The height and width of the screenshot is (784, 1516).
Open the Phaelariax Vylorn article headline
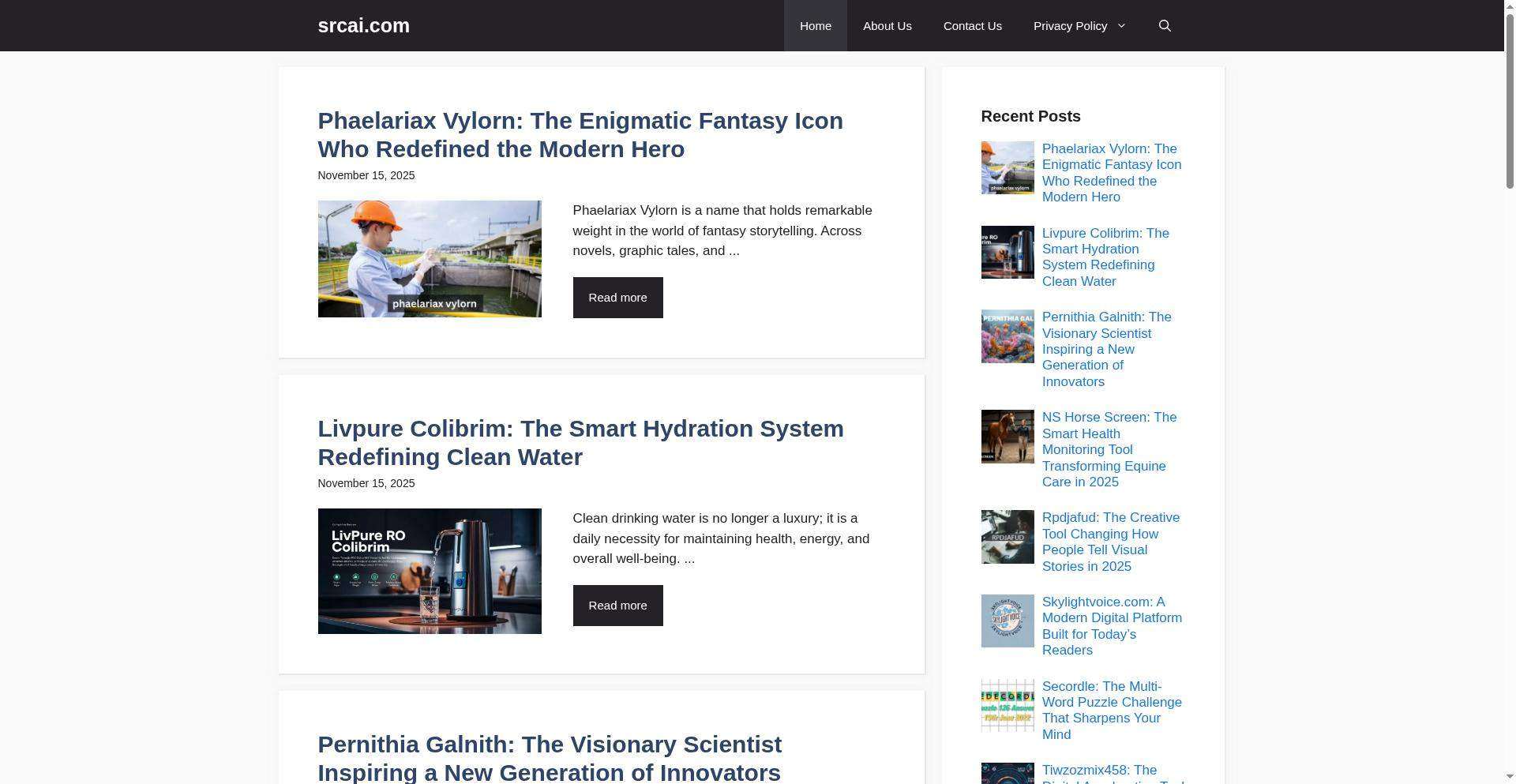tap(580, 135)
